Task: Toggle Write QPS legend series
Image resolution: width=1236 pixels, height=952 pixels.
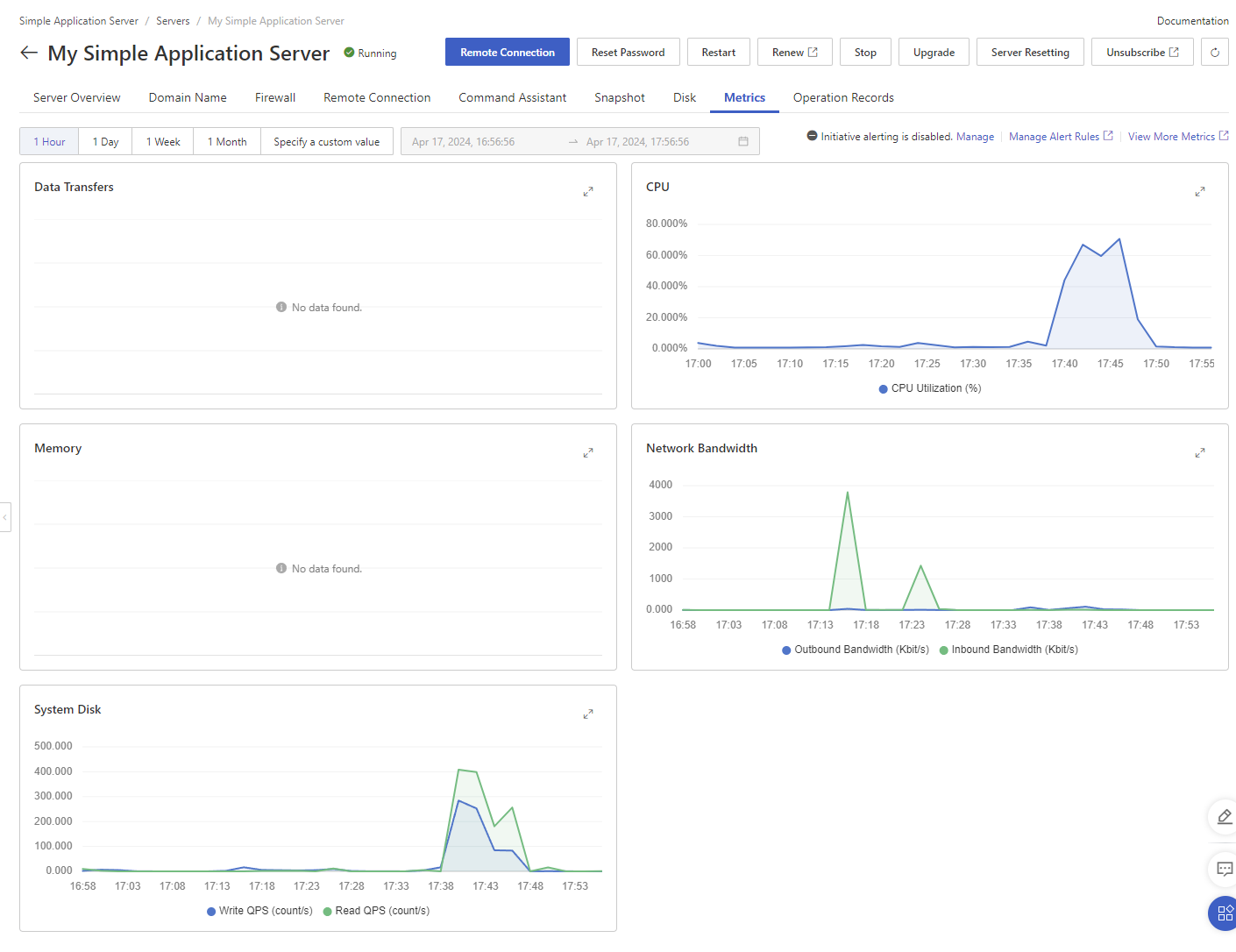Action: [259, 911]
